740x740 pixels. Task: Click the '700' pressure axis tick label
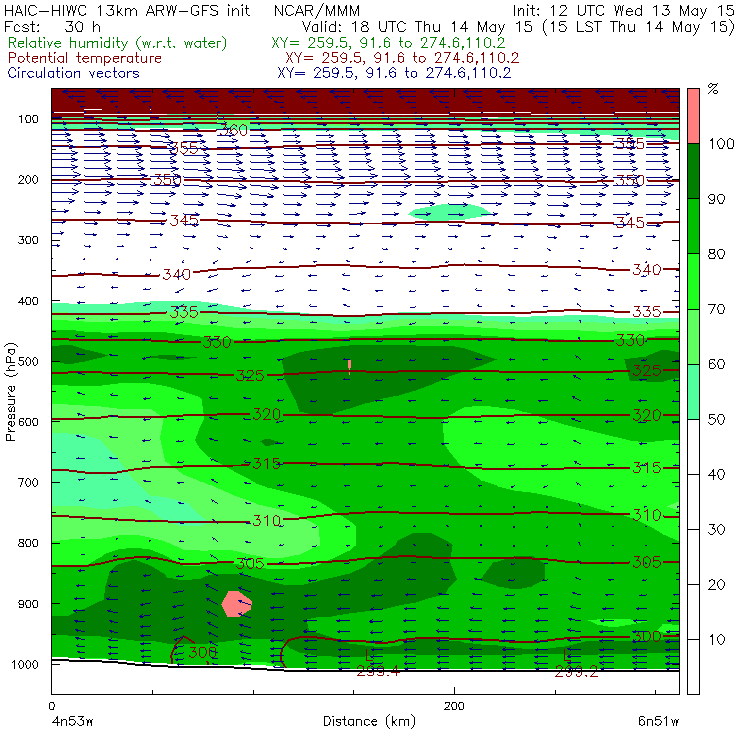tap(28, 482)
